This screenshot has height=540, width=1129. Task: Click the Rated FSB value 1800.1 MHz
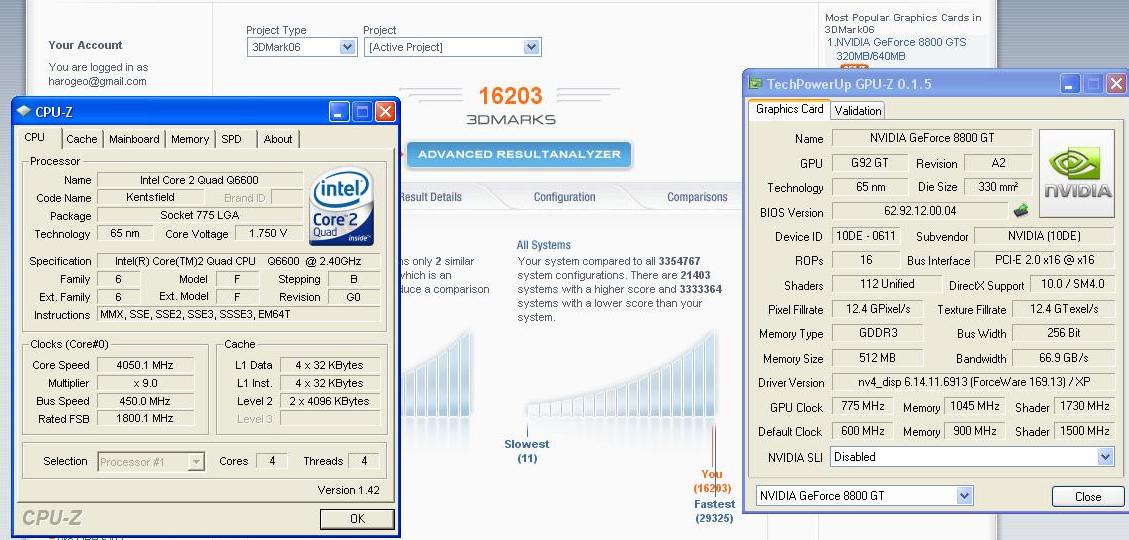[145, 418]
